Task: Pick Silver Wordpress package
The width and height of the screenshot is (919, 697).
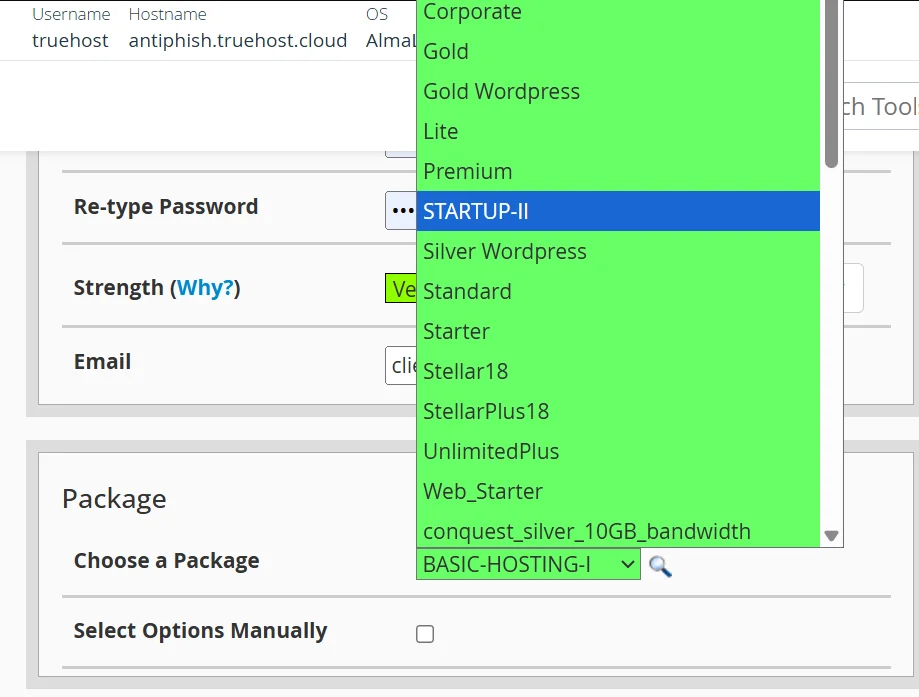Action: pyautogui.click(x=617, y=251)
